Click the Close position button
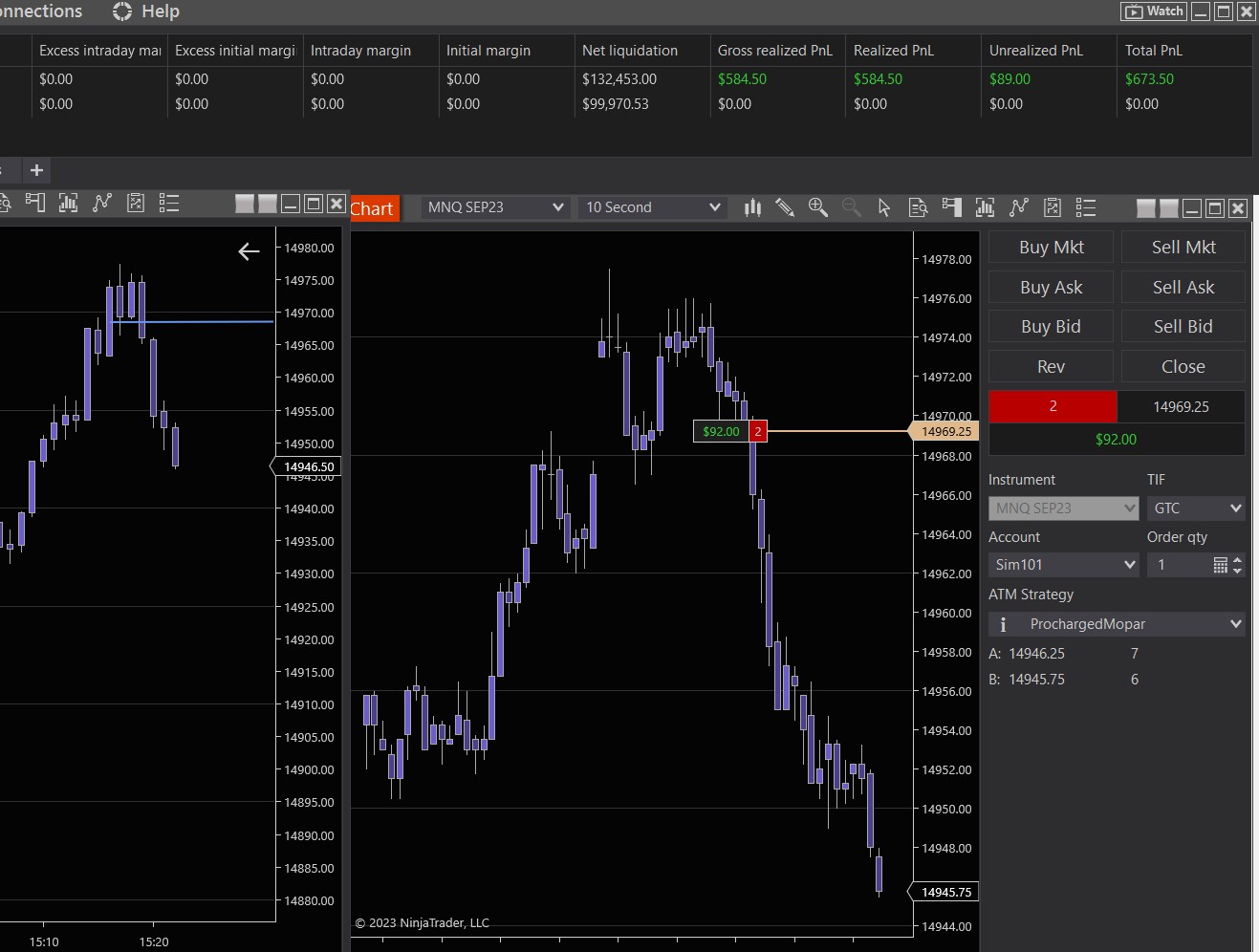 click(1183, 366)
